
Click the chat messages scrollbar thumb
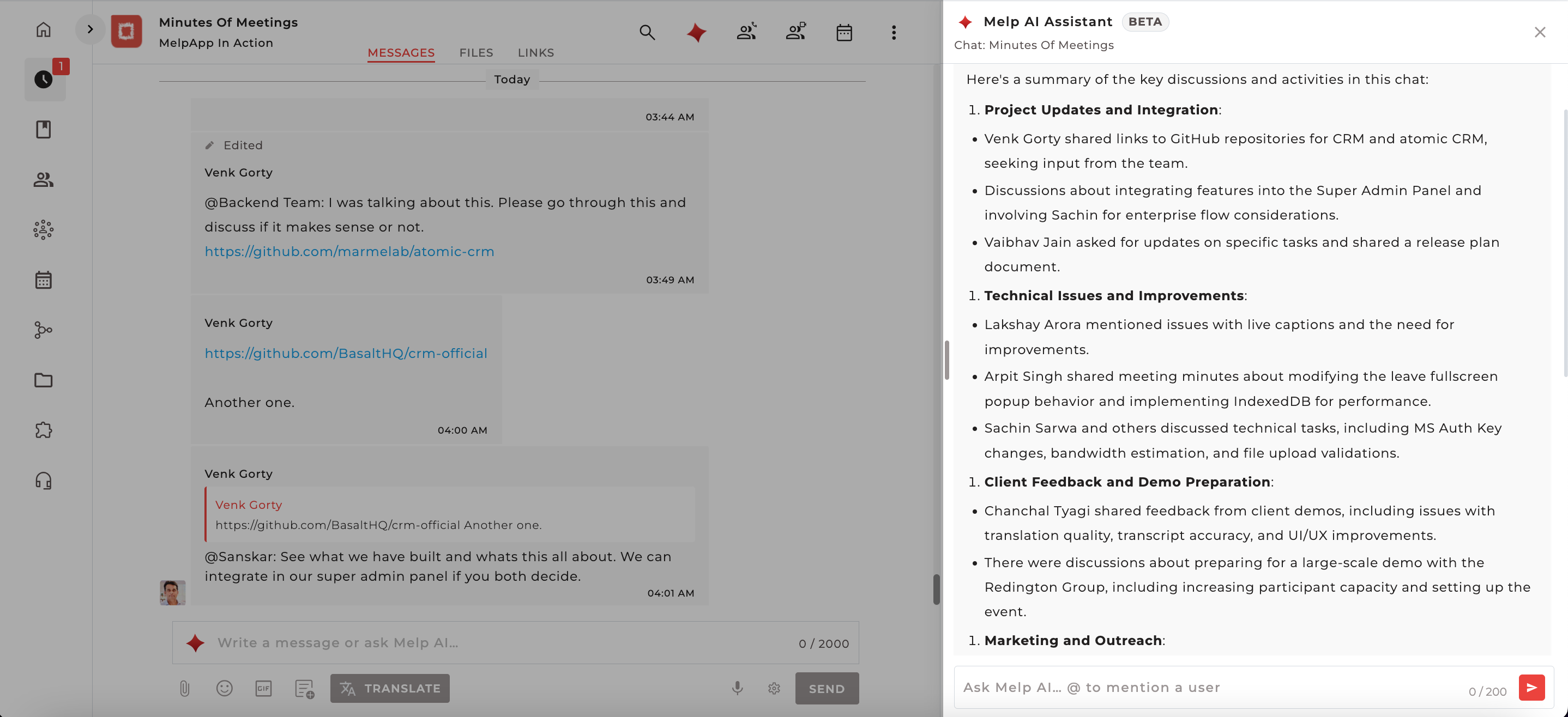(x=936, y=590)
